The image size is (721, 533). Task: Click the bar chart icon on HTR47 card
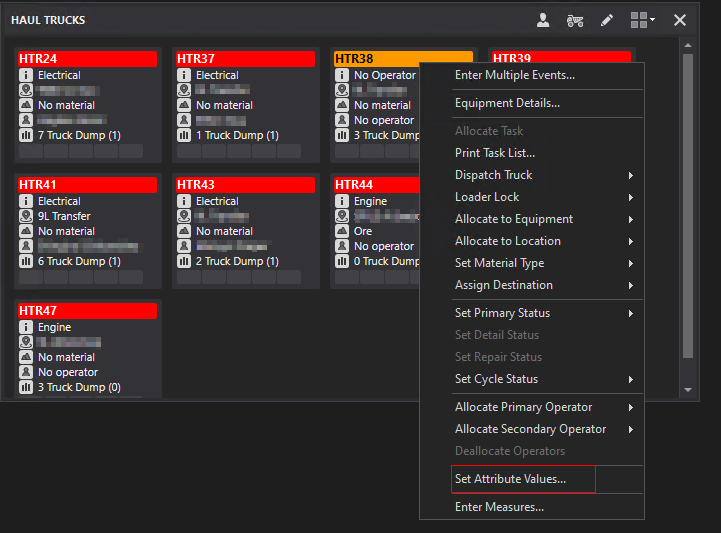[x=26, y=387]
